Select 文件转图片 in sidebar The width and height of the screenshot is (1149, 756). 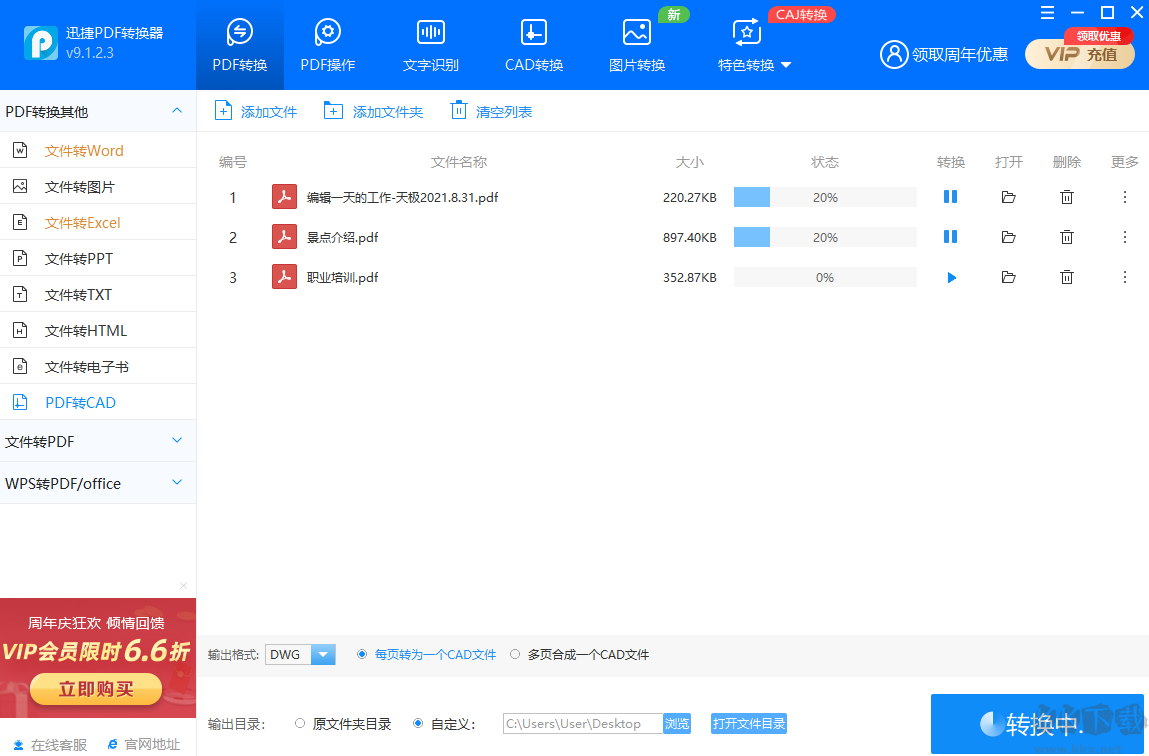(x=98, y=186)
